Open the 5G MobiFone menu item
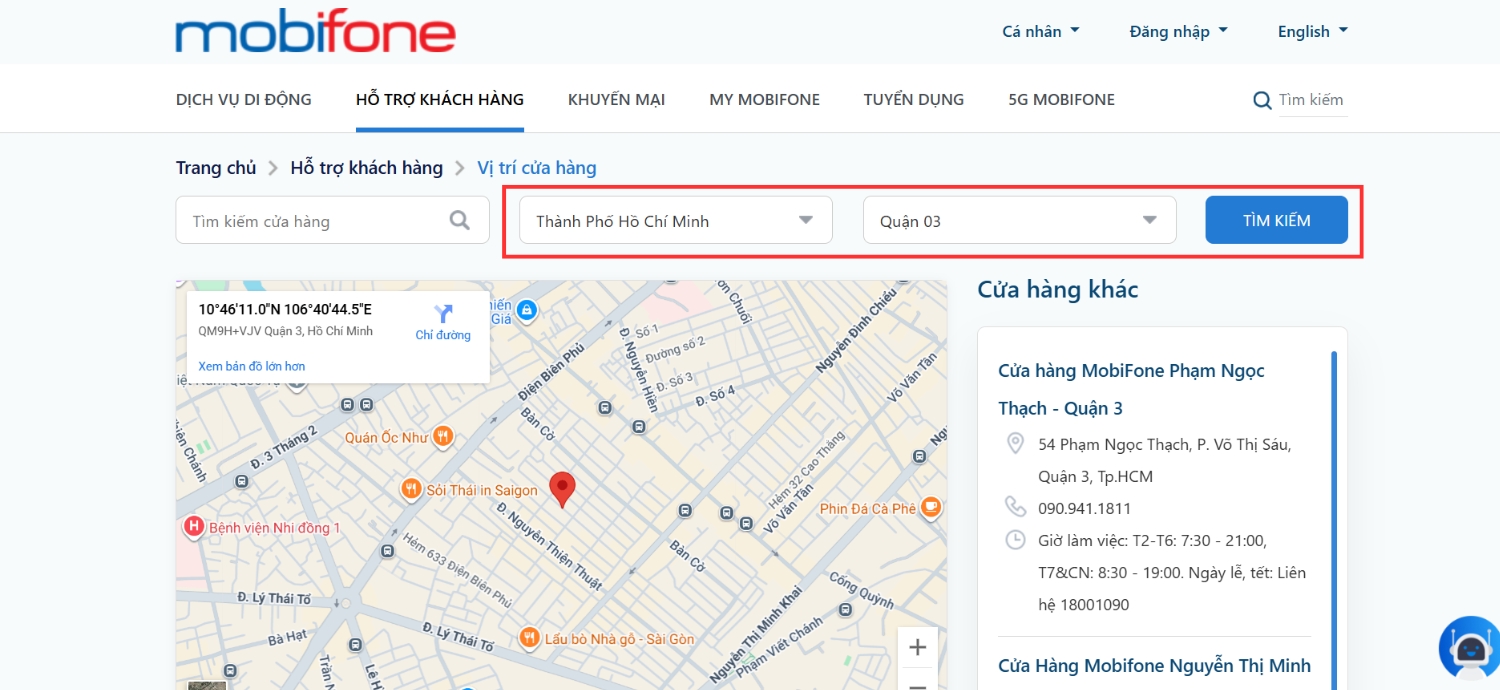This screenshot has width=1500, height=690. tap(1061, 99)
